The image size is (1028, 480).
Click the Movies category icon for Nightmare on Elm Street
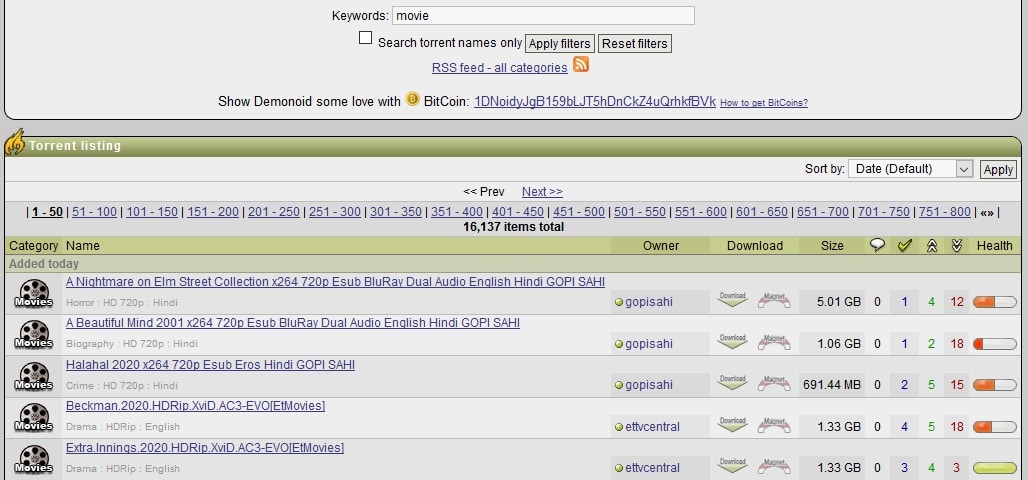34,293
